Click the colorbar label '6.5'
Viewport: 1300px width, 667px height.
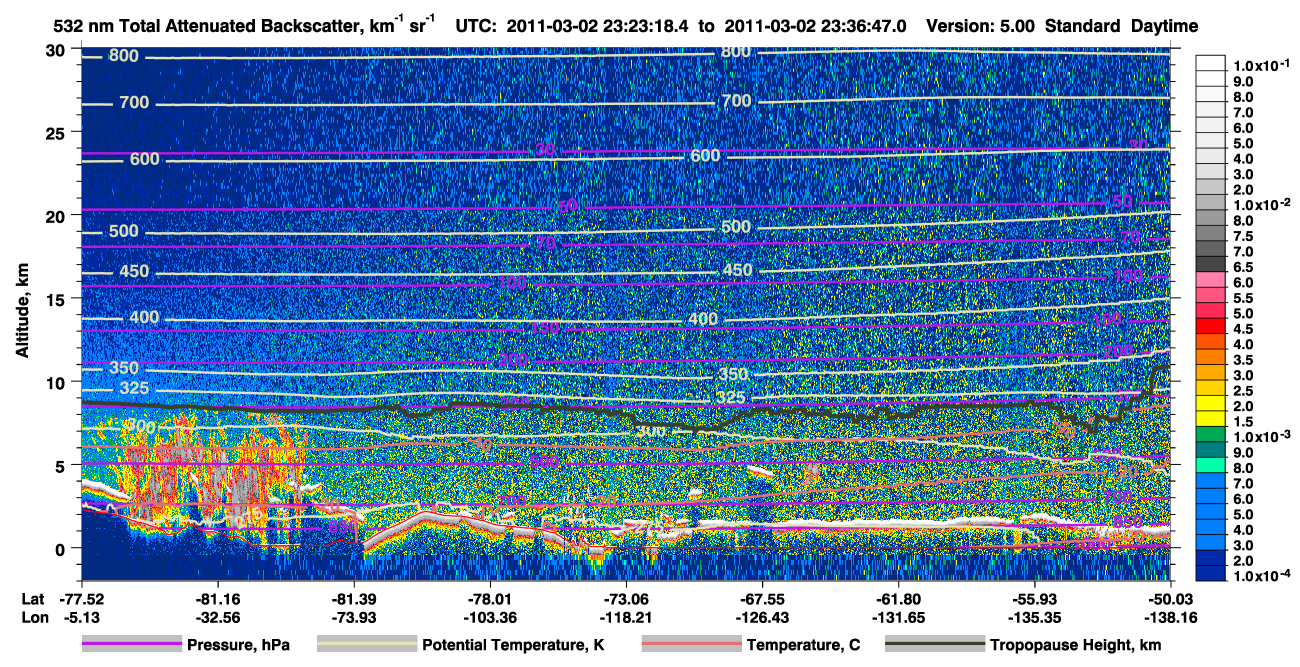(1243, 266)
